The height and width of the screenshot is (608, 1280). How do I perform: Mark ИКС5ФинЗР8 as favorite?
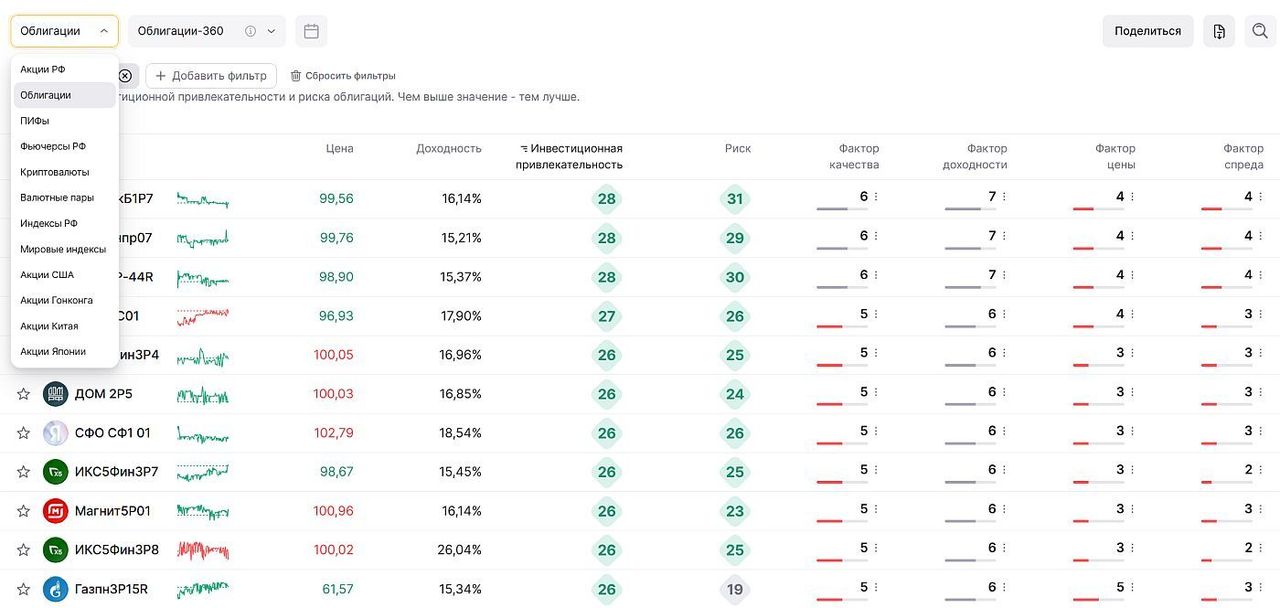23,550
